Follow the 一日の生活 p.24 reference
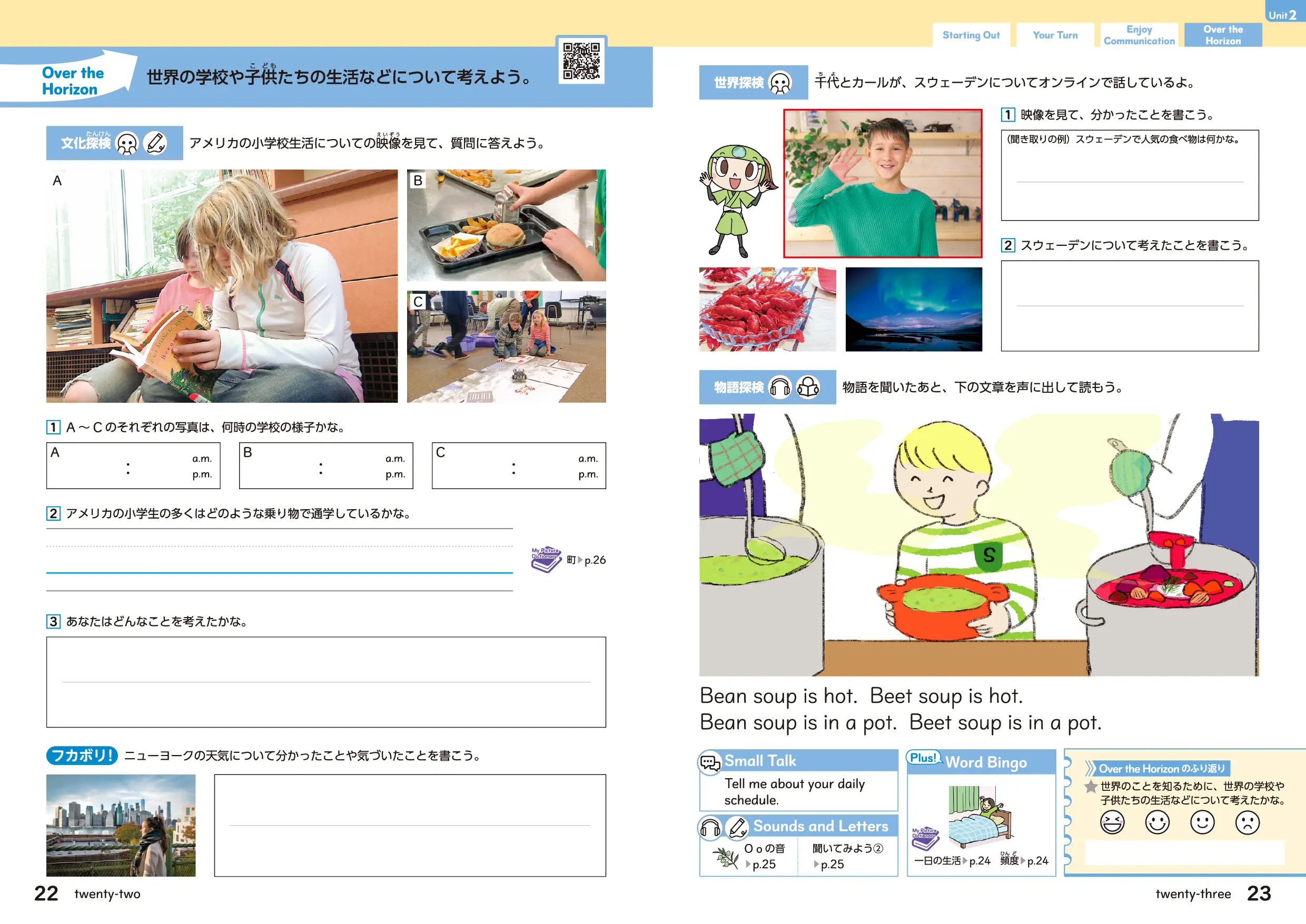Viewport: 1306px width, 924px height. point(952,861)
